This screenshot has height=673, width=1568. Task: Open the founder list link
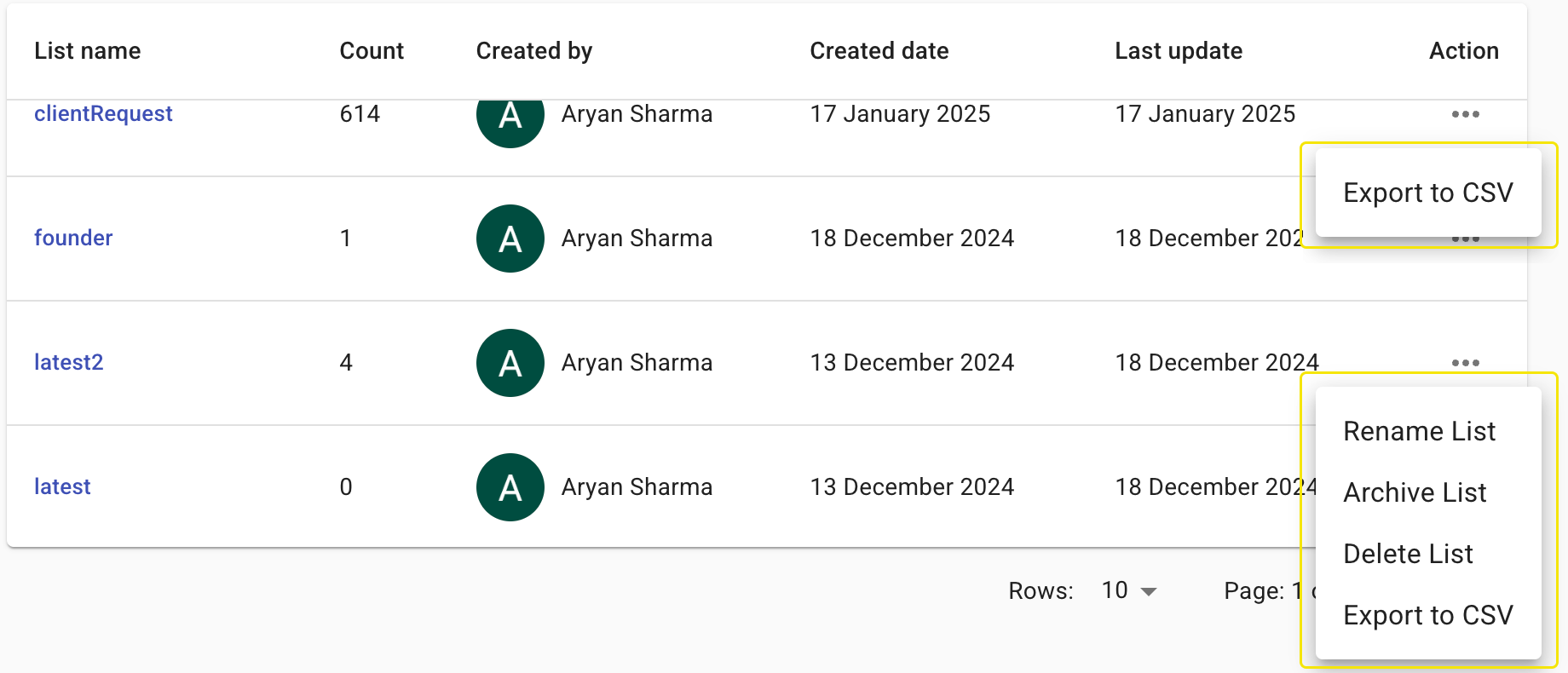(x=73, y=238)
